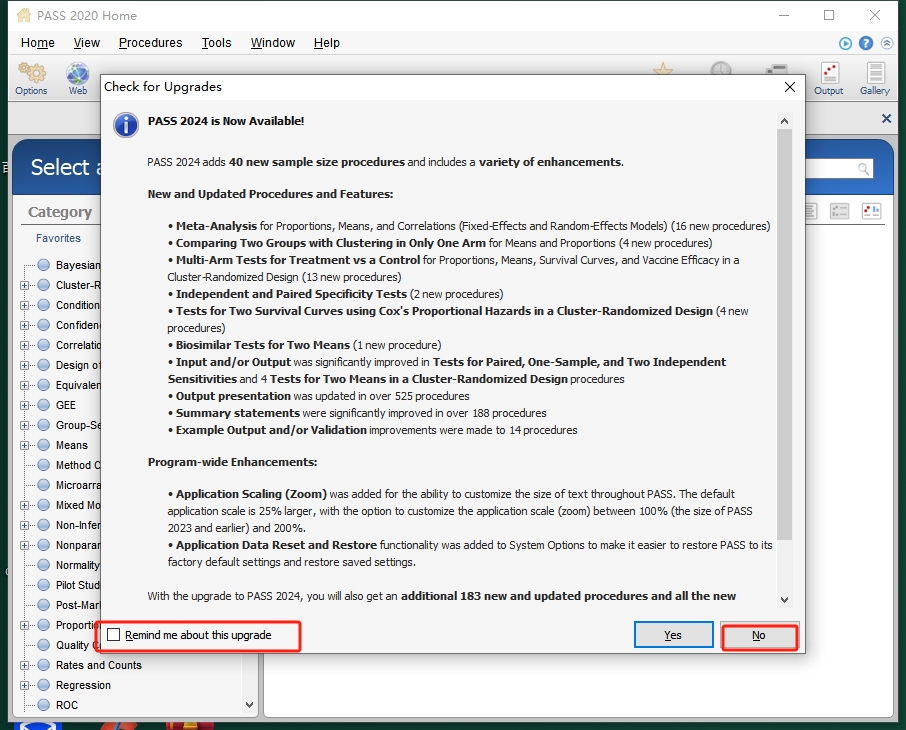906x730 pixels.
Task: Click the Rates and Counts circle icon
Action: point(43,665)
